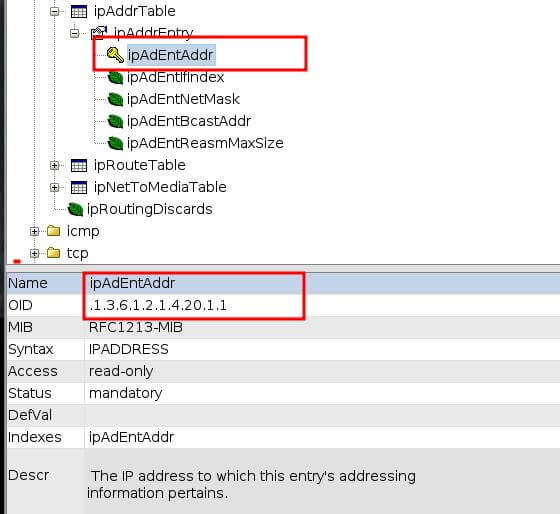Select the ipAdEntNetMask tree item

tap(183, 99)
